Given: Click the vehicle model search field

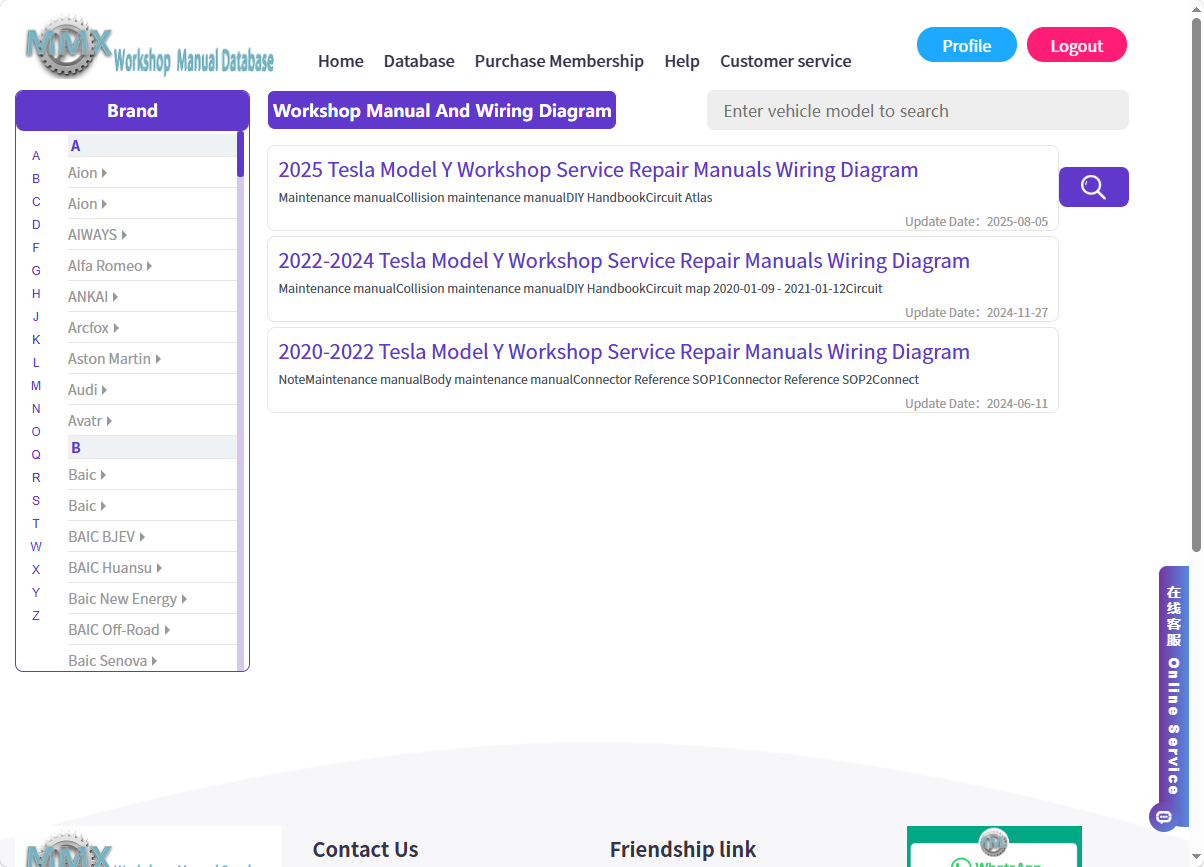Looking at the screenshot, I should (x=918, y=110).
